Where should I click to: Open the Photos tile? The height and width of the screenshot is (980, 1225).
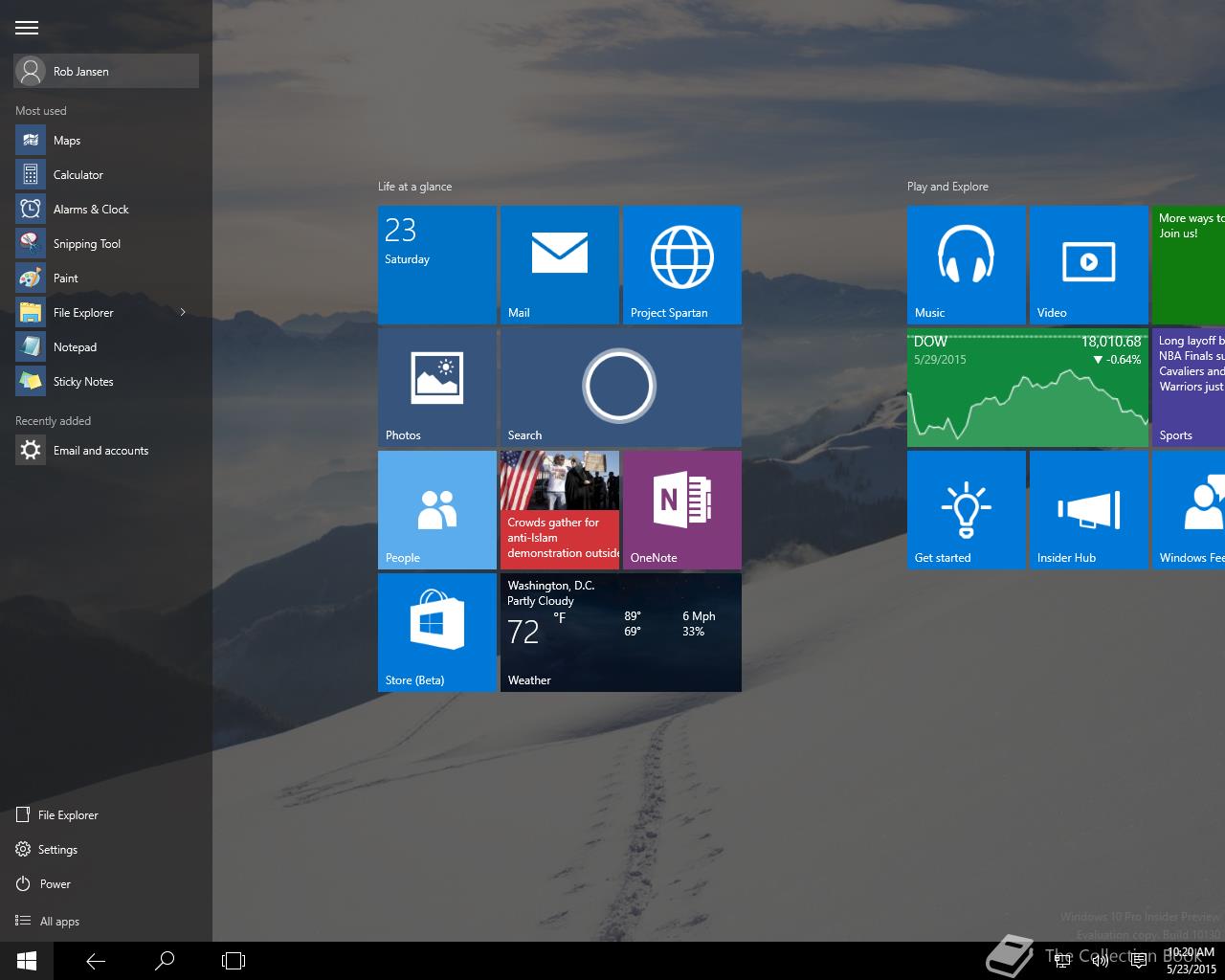click(x=437, y=388)
